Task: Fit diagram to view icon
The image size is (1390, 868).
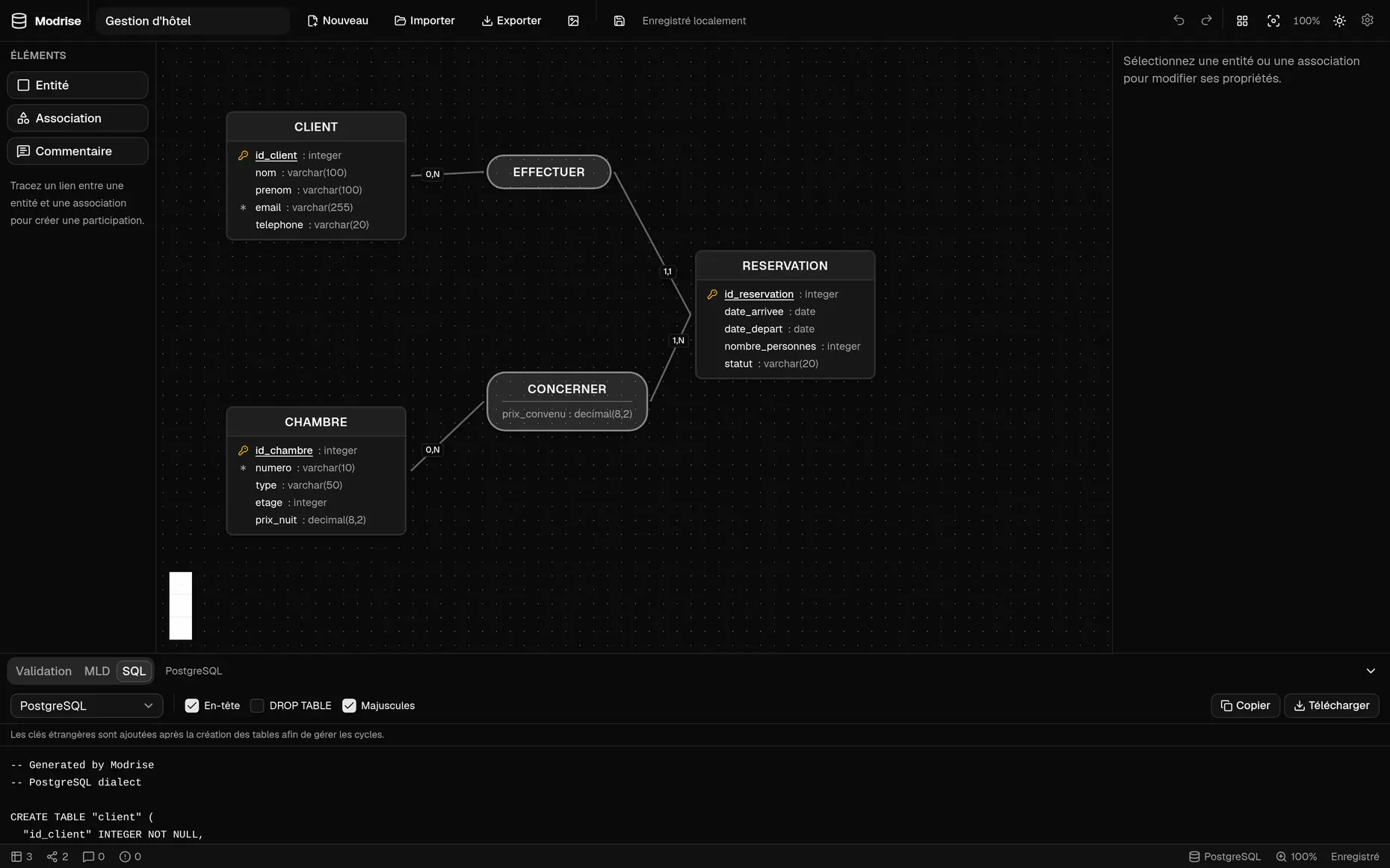Action: click(1273, 21)
